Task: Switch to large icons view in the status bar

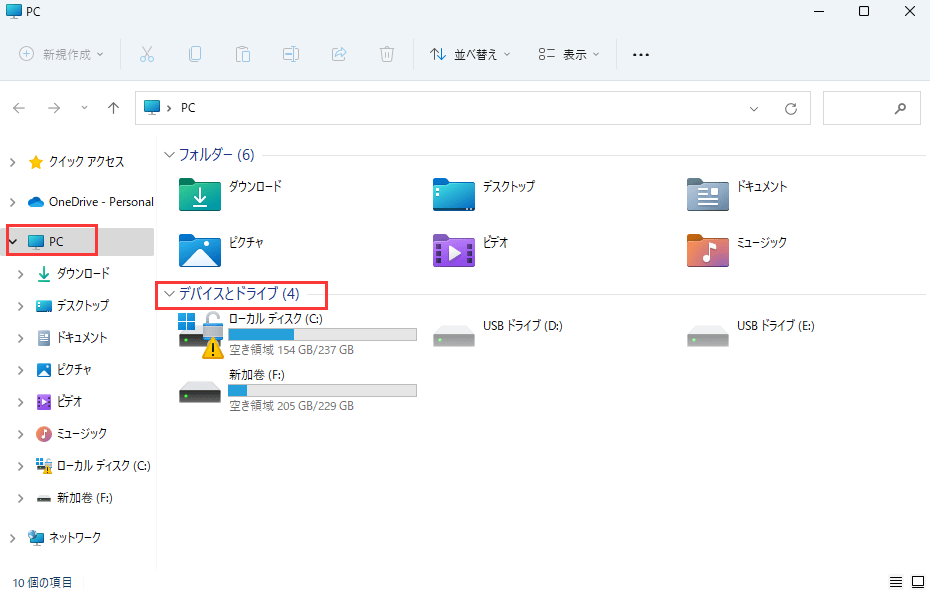Action: 916,581
